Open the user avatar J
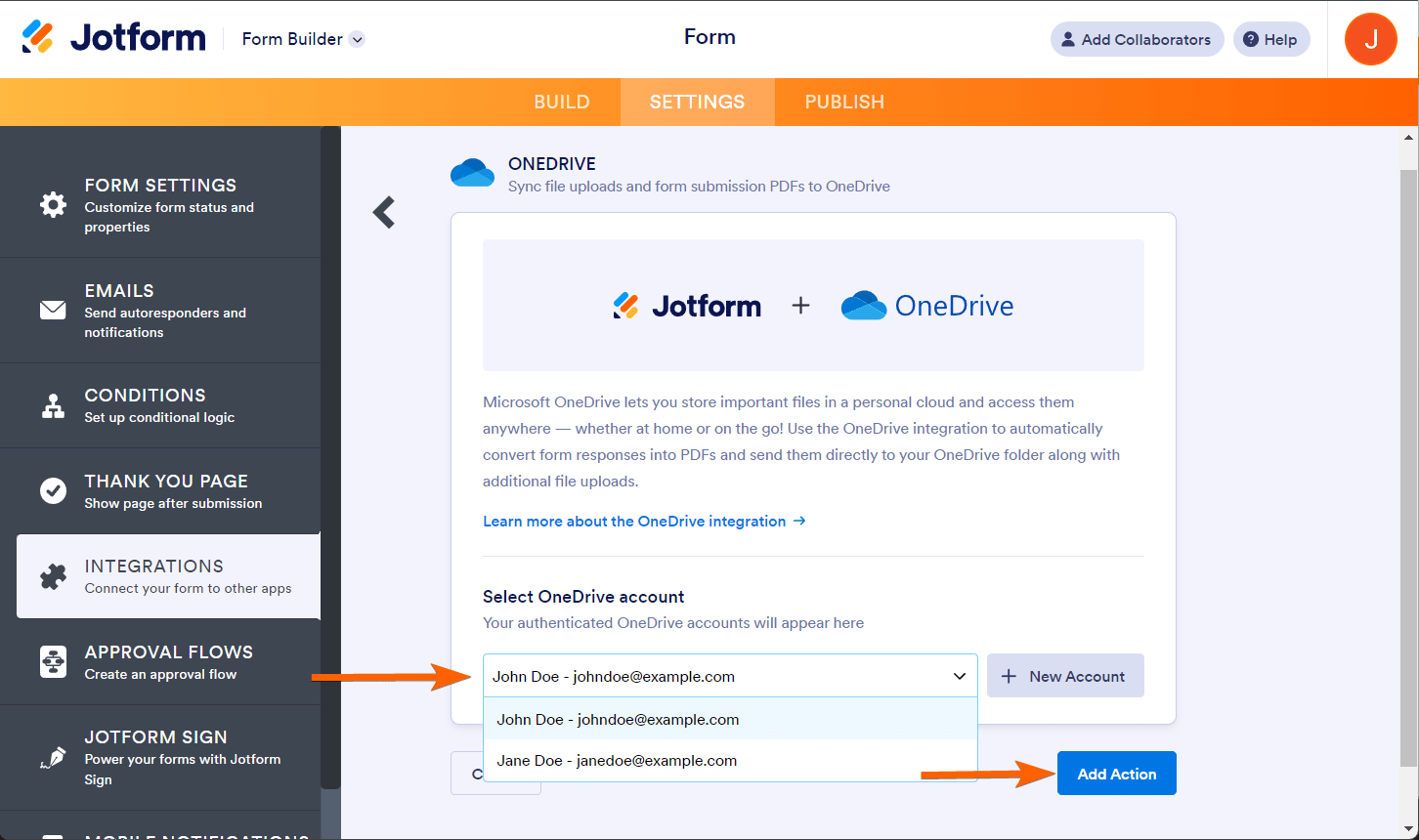1419x840 pixels. pyautogui.click(x=1370, y=39)
